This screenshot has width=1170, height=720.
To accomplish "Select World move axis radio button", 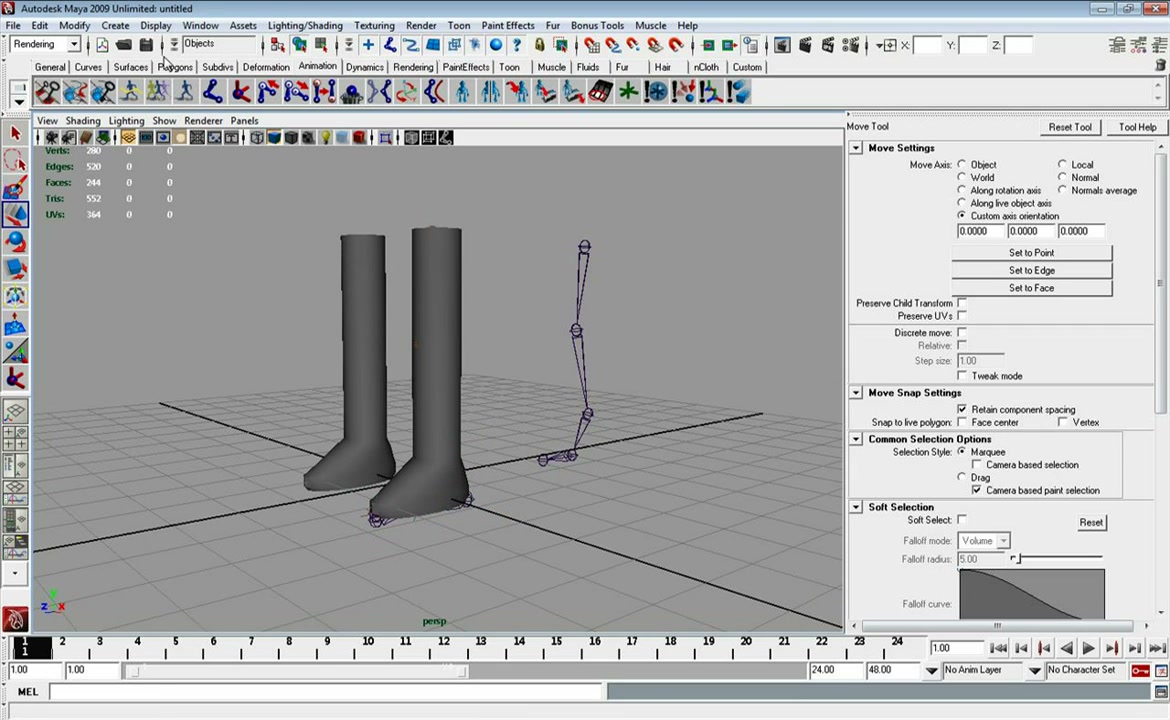I will pyautogui.click(x=962, y=177).
